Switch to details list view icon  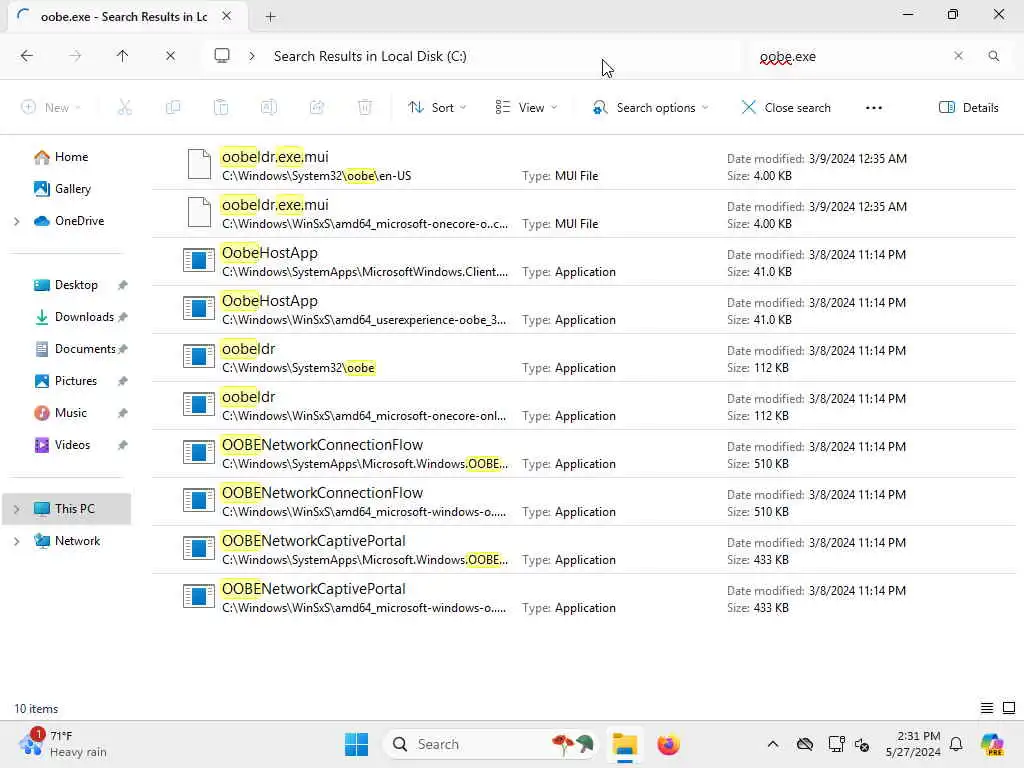click(987, 708)
